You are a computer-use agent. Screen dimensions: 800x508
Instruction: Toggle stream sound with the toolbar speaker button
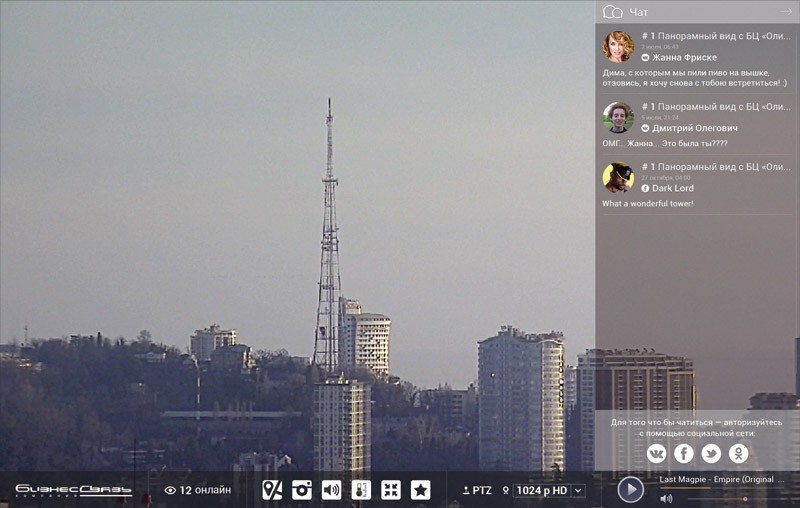pyautogui.click(x=331, y=490)
